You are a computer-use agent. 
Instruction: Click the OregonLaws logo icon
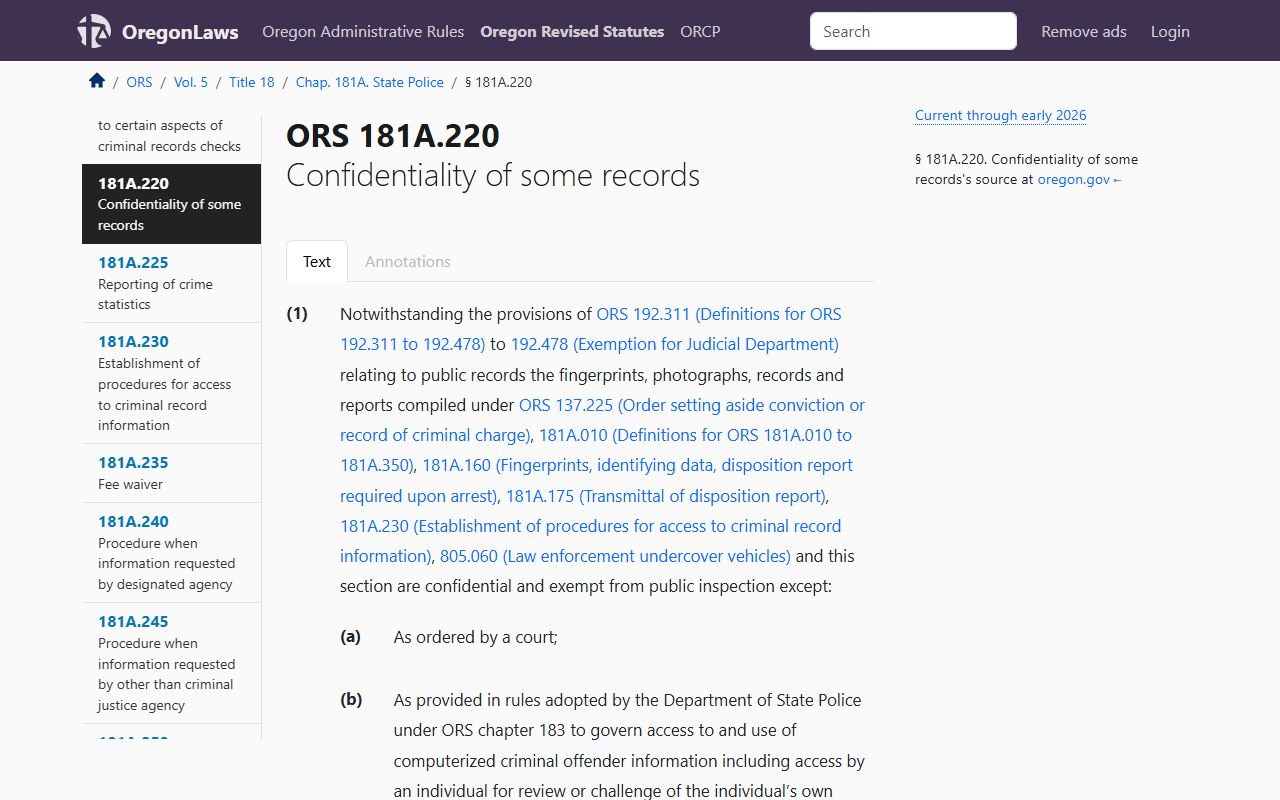[94, 31]
